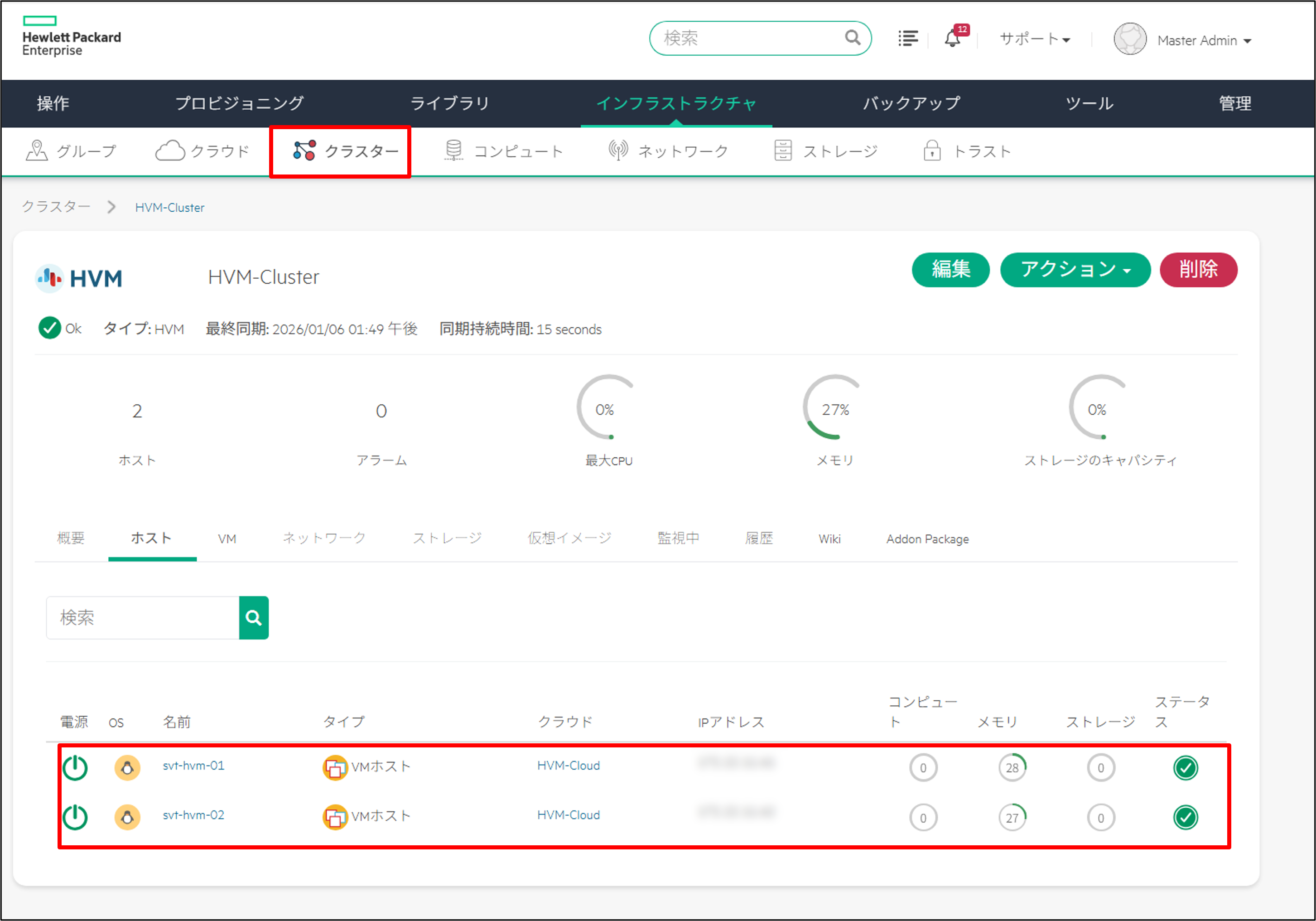Viewport: 1316px width, 921px height.
Task: Click the メモリ 27% usage gauge
Action: 834,409
